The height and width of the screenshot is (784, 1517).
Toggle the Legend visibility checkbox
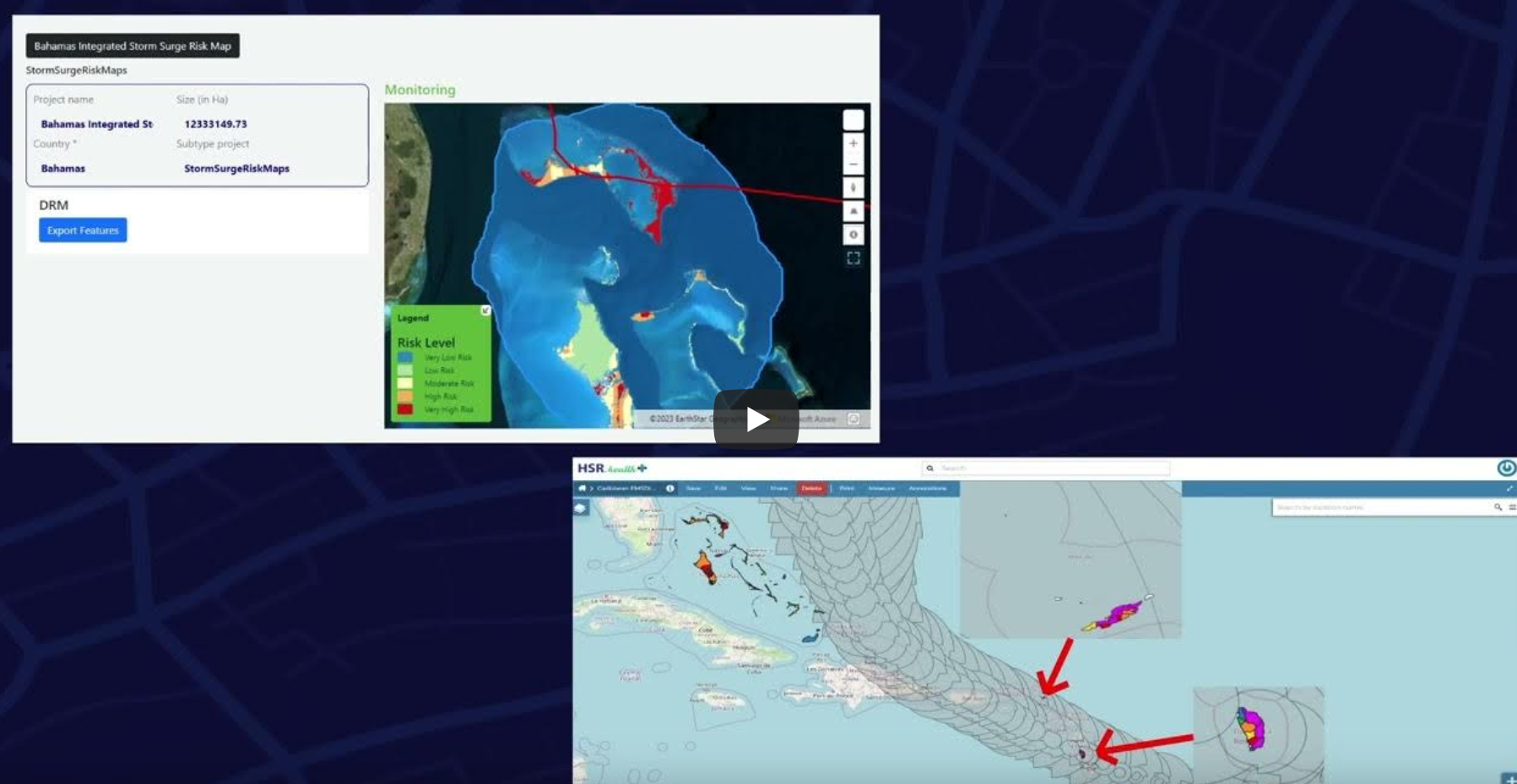[485, 310]
